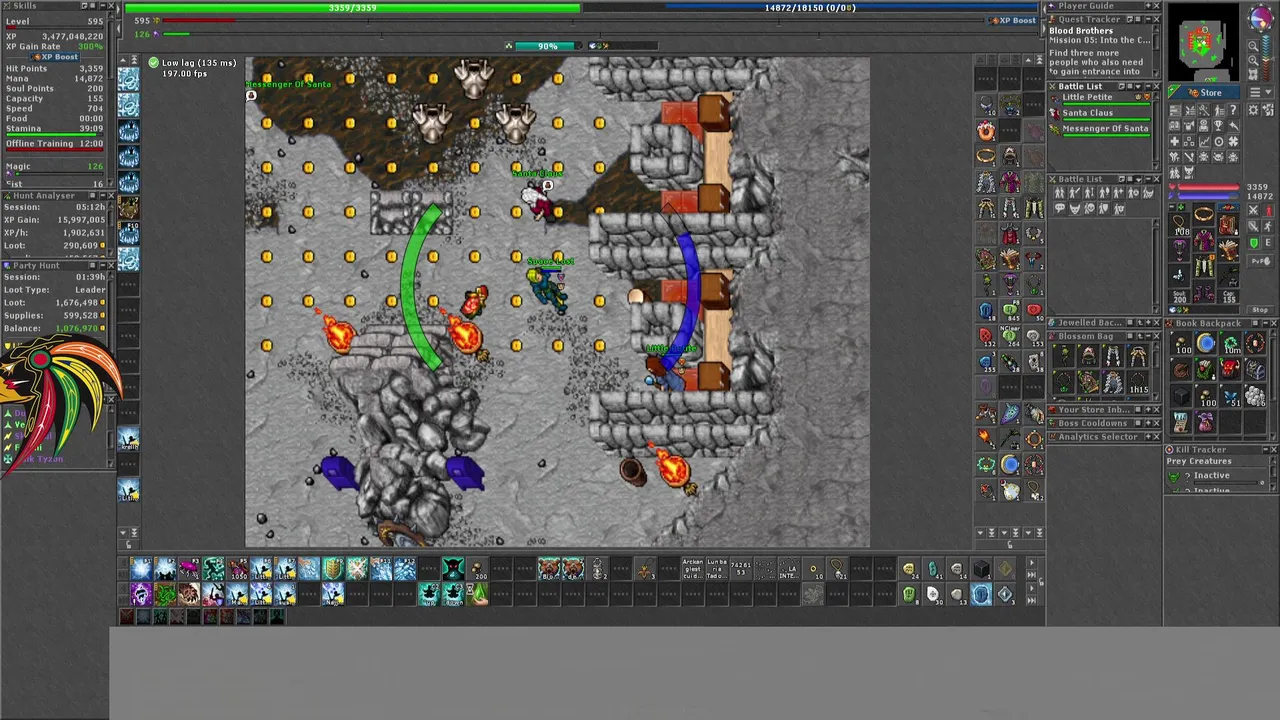Click the minimap view
This screenshot has width=1280, height=720.
click(x=1204, y=41)
